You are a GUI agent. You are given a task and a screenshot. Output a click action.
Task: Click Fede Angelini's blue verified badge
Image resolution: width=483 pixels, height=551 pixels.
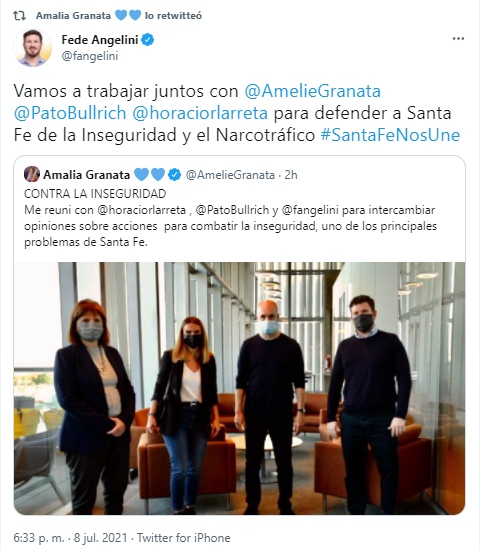point(148,40)
